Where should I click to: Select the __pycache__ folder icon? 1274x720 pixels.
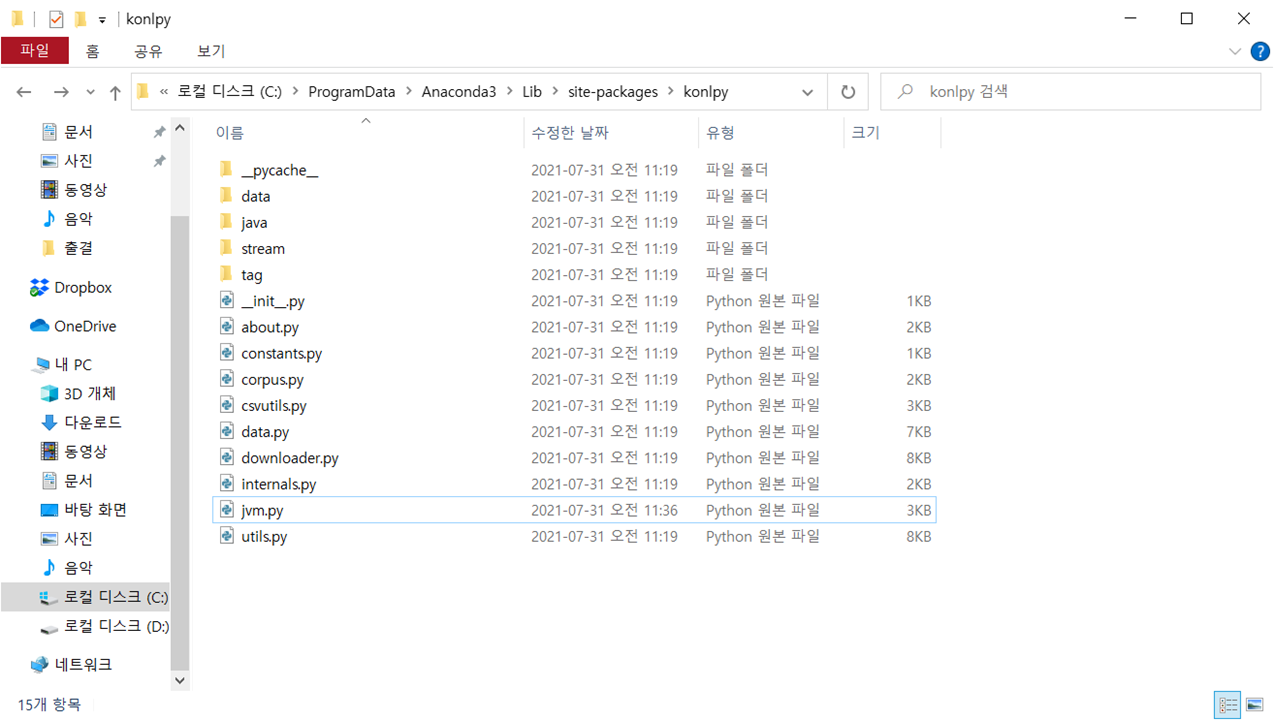point(227,170)
